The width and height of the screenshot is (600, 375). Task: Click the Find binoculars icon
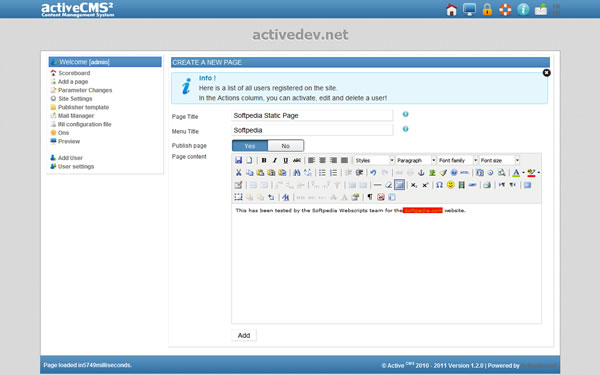pyautogui.click(x=297, y=173)
